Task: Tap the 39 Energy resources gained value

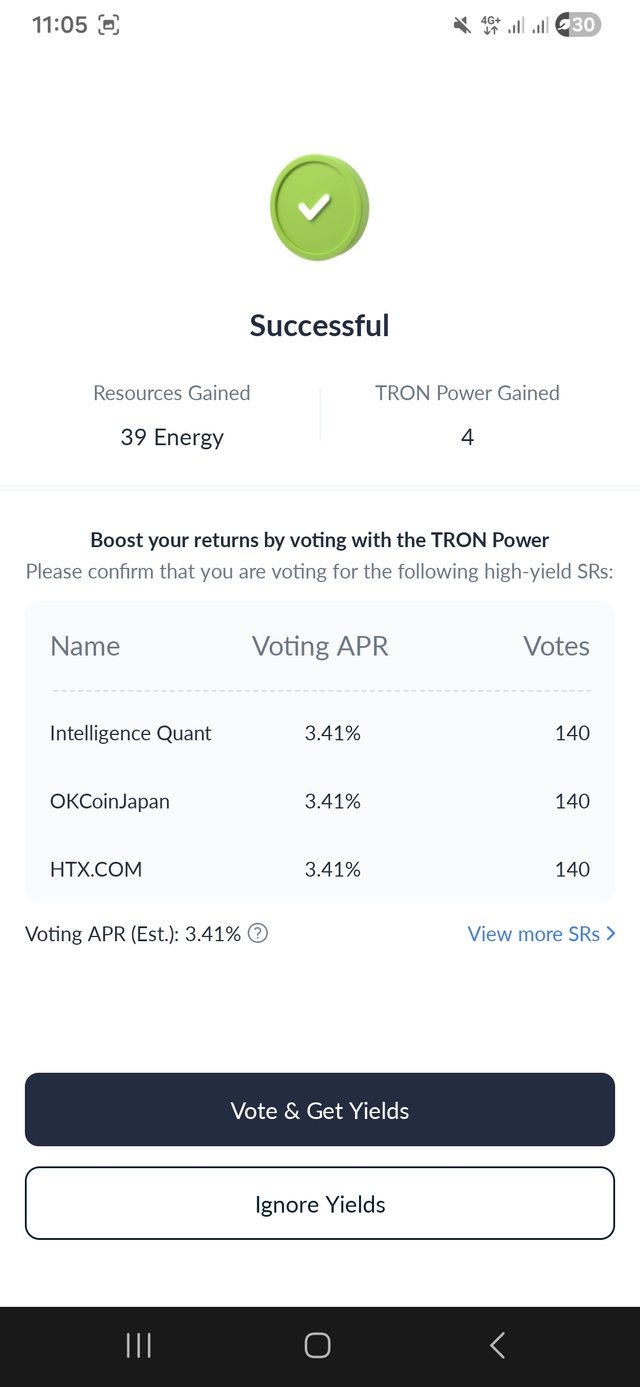Action: pos(172,437)
